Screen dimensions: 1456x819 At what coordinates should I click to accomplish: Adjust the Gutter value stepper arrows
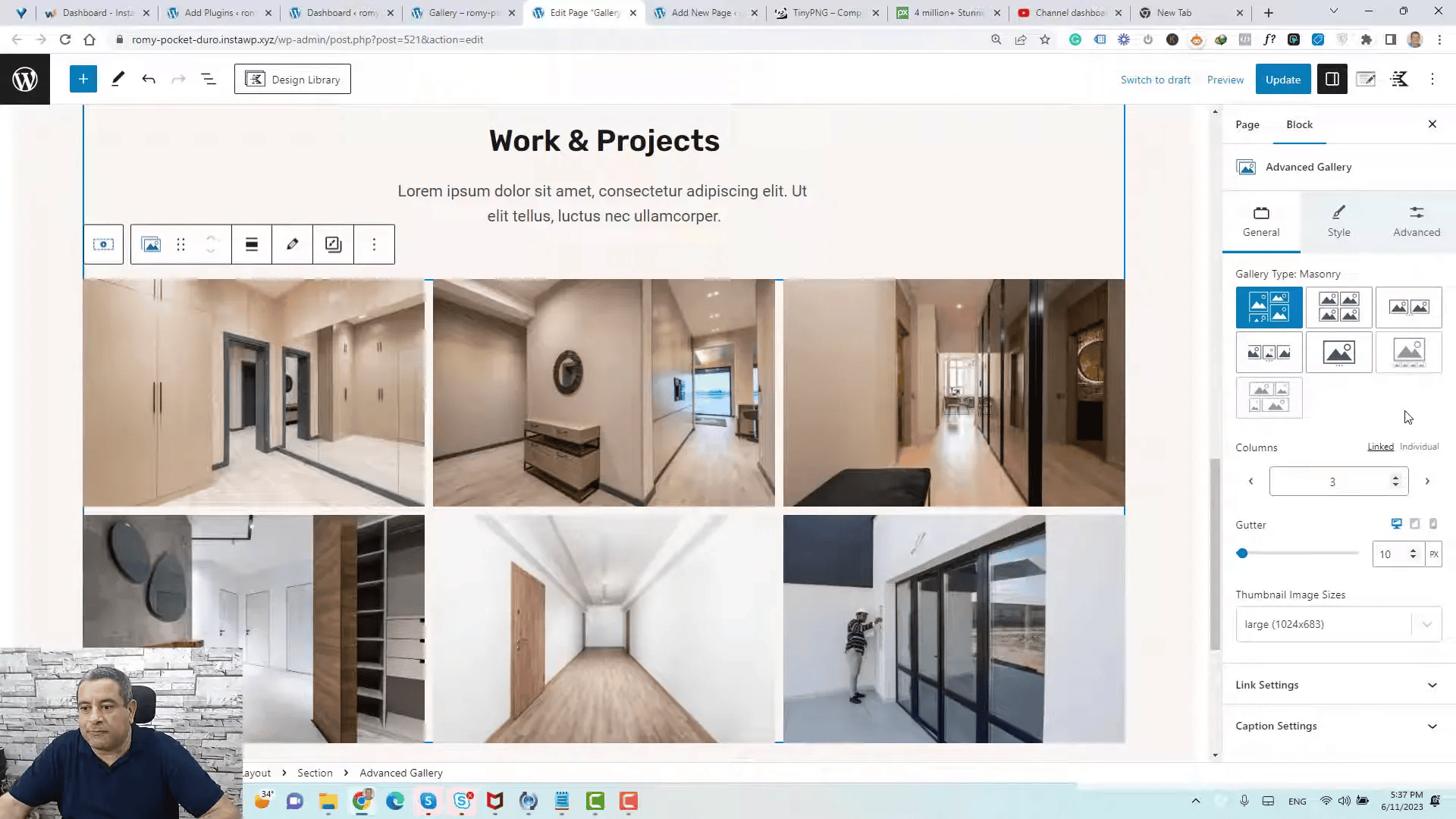(1413, 554)
